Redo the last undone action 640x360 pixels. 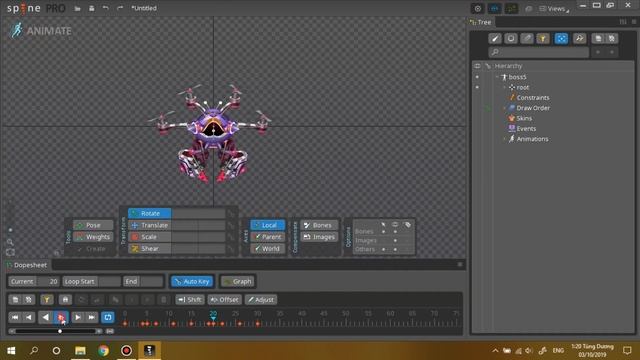(120, 8)
